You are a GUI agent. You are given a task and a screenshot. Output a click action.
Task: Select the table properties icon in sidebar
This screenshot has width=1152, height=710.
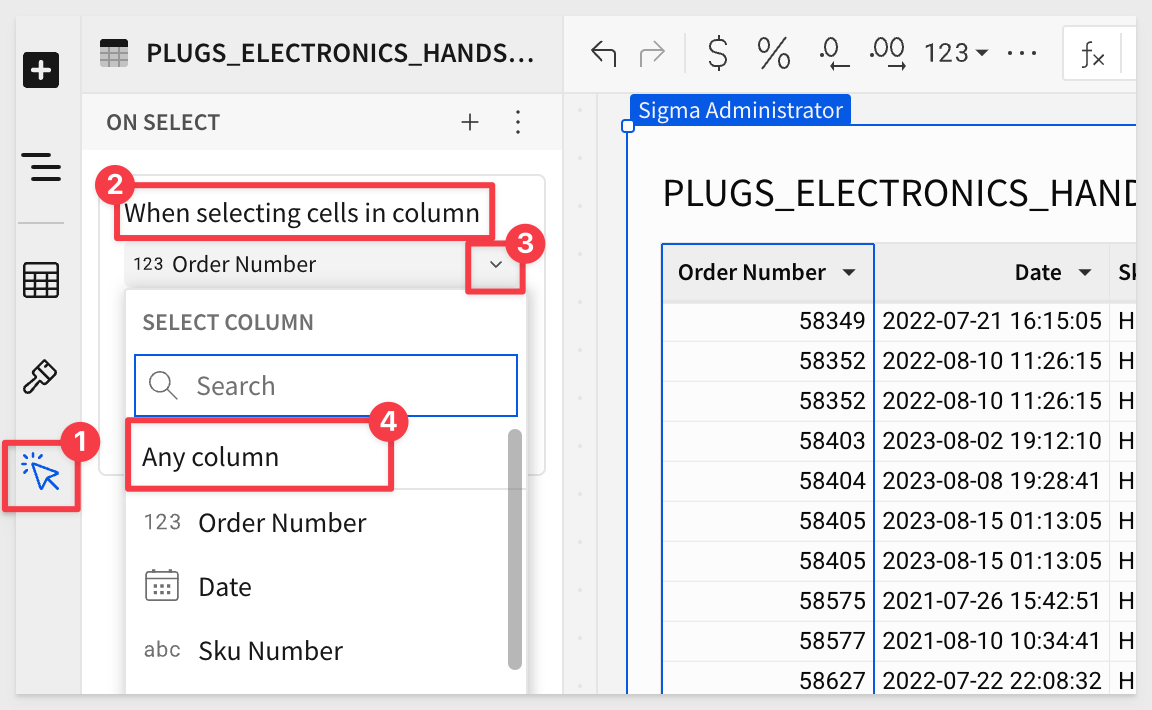[41, 281]
